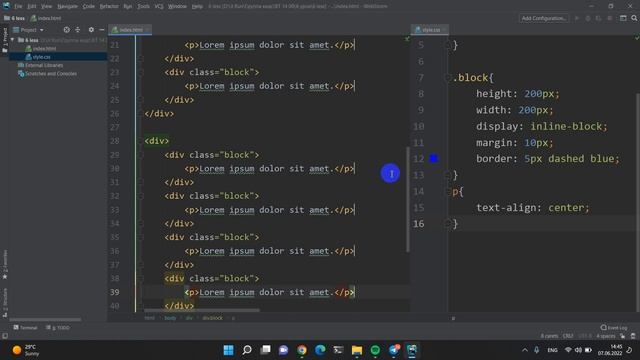The height and width of the screenshot is (360, 640).
Task: Open the Project panel settings gear
Action: click(x=91, y=30)
